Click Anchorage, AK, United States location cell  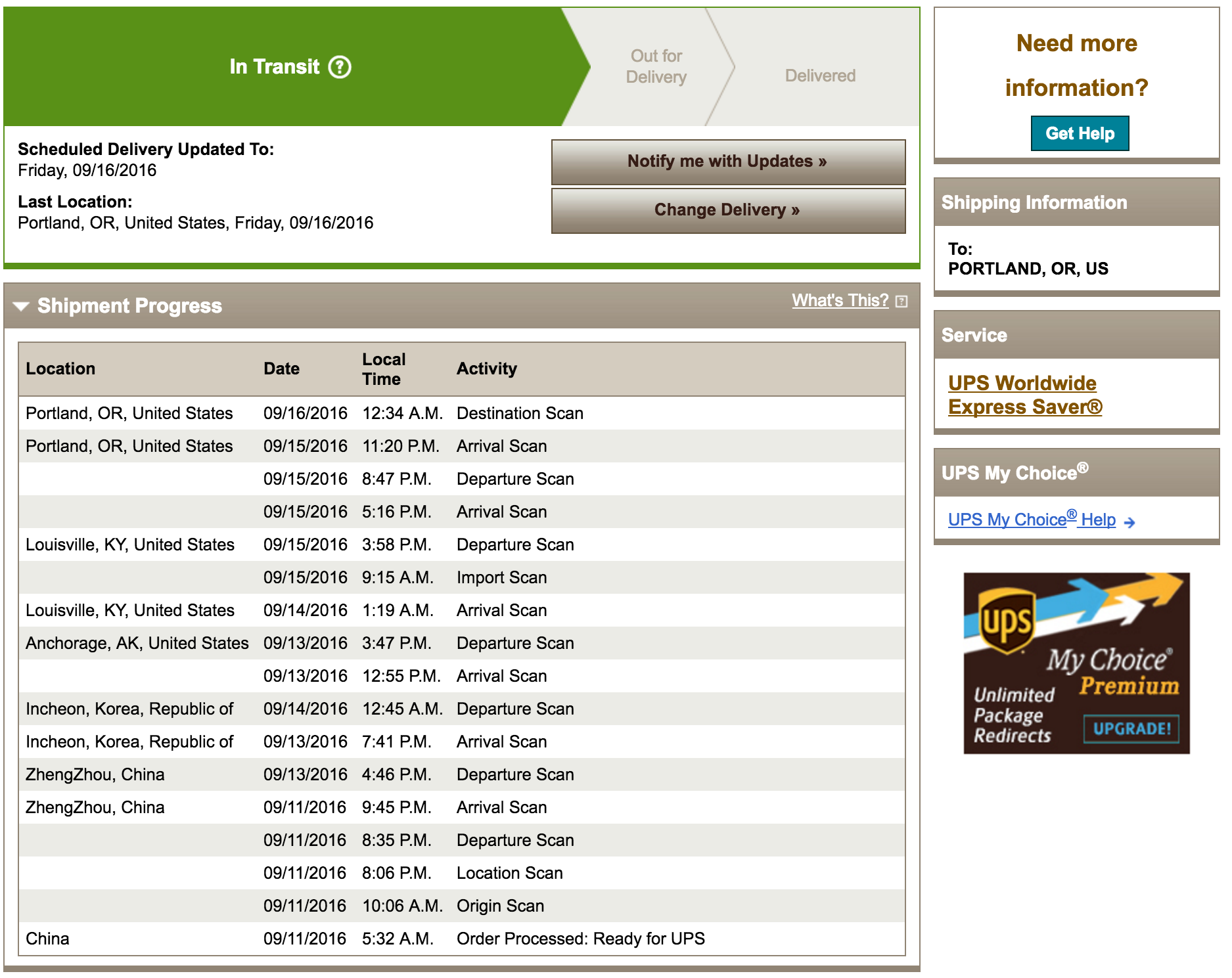point(137,643)
